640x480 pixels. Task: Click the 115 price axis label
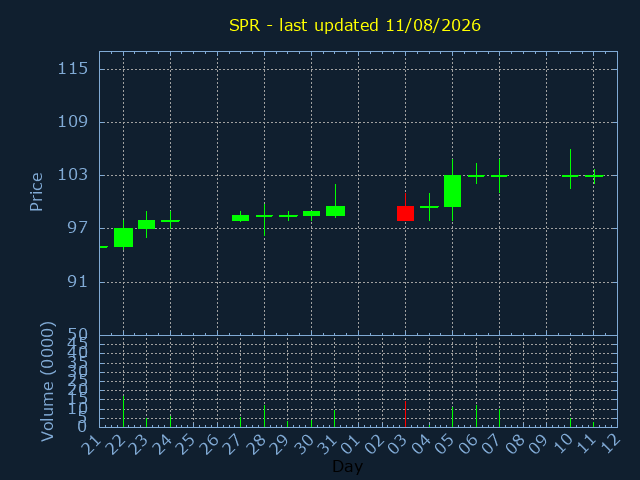[x=73, y=69]
